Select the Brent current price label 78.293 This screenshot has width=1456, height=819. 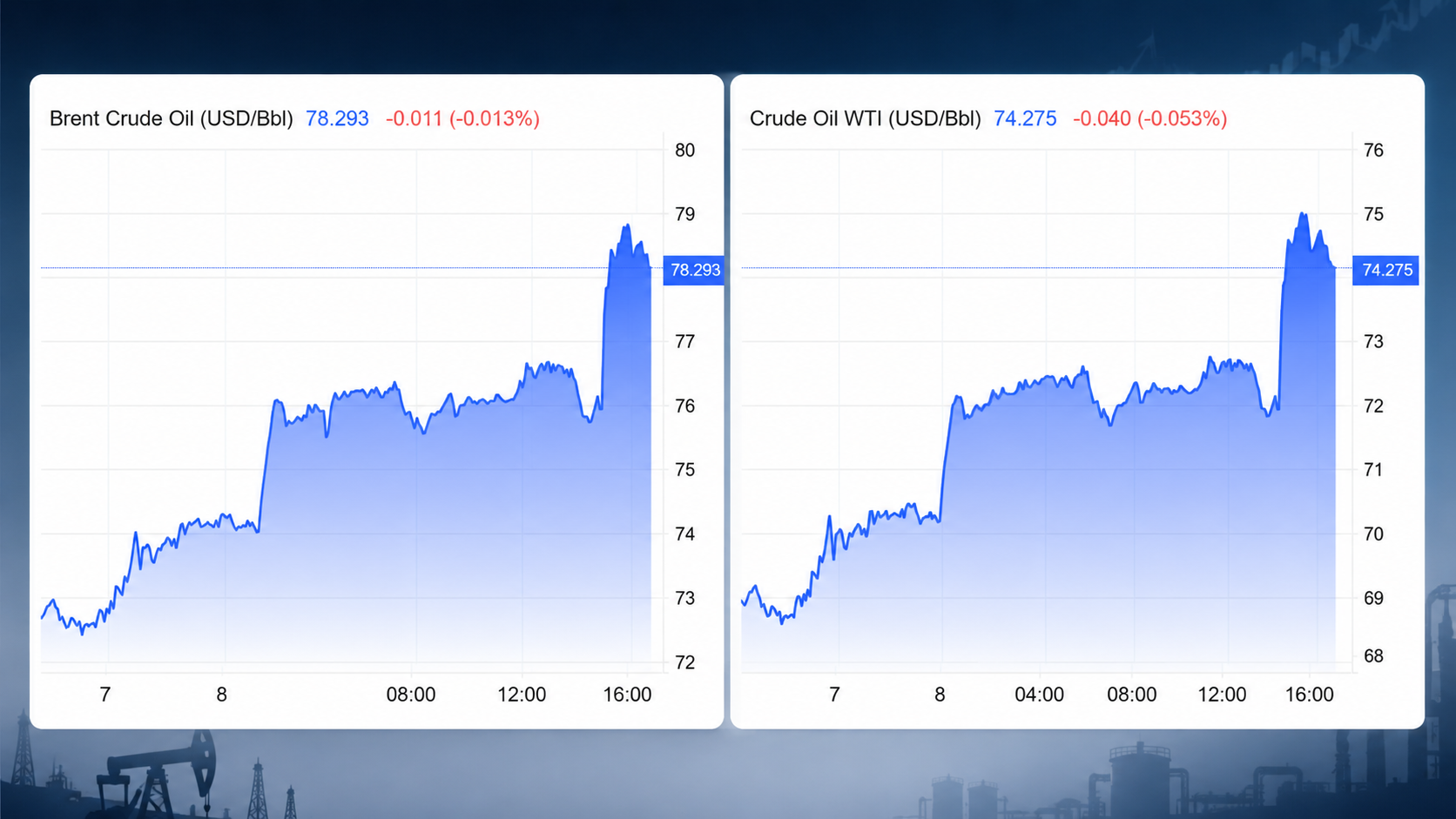coord(337,118)
